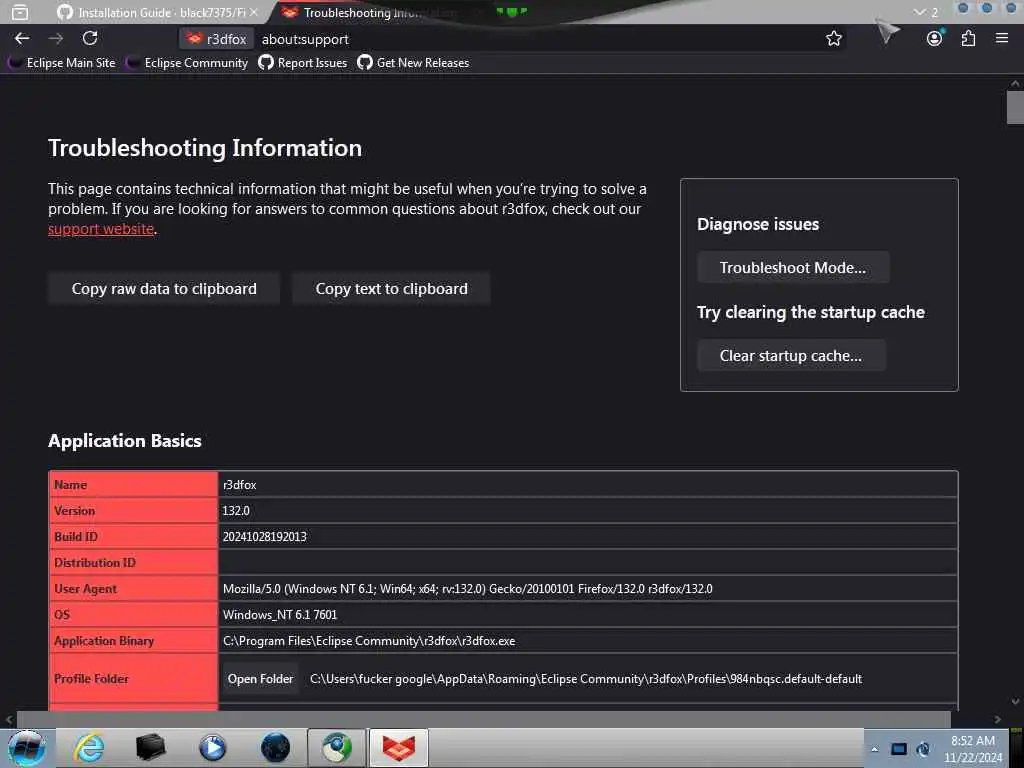This screenshot has height=768, width=1024.
Task: Open the extensions puzzle icon
Action: (x=968, y=39)
